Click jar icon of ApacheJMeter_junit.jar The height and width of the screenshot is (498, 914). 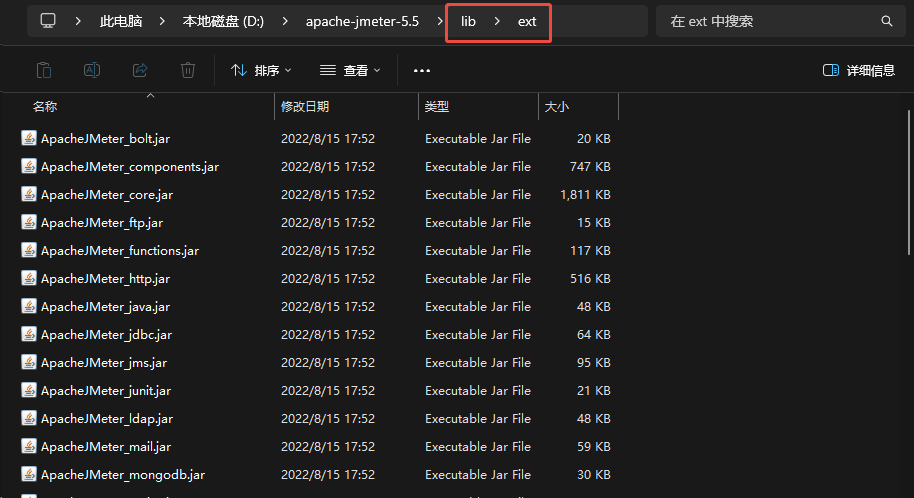[x=29, y=390]
